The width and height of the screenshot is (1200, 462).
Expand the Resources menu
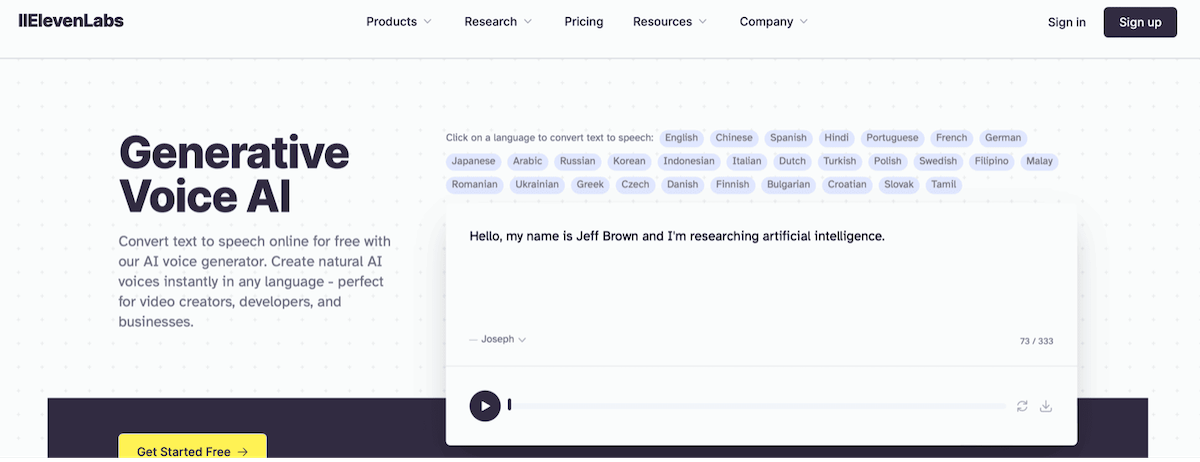click(x=670, y=21)
